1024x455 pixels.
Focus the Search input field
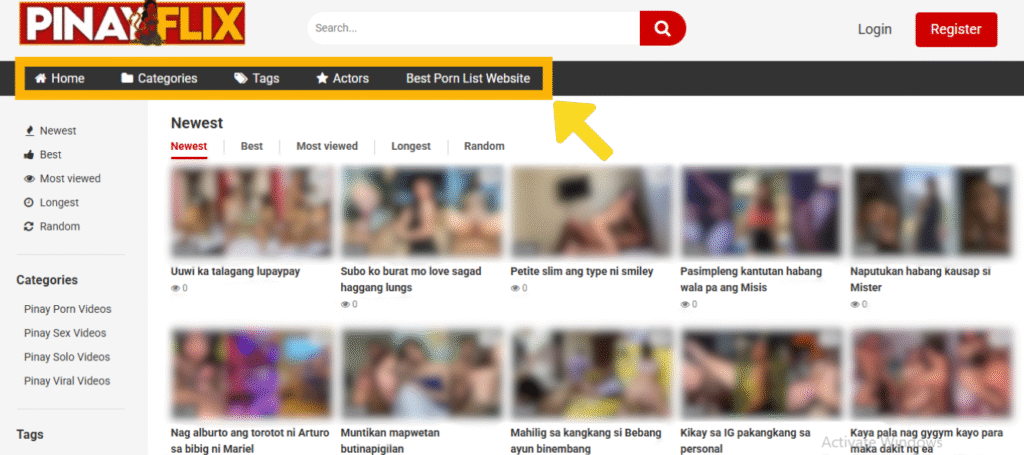(473, 29)
